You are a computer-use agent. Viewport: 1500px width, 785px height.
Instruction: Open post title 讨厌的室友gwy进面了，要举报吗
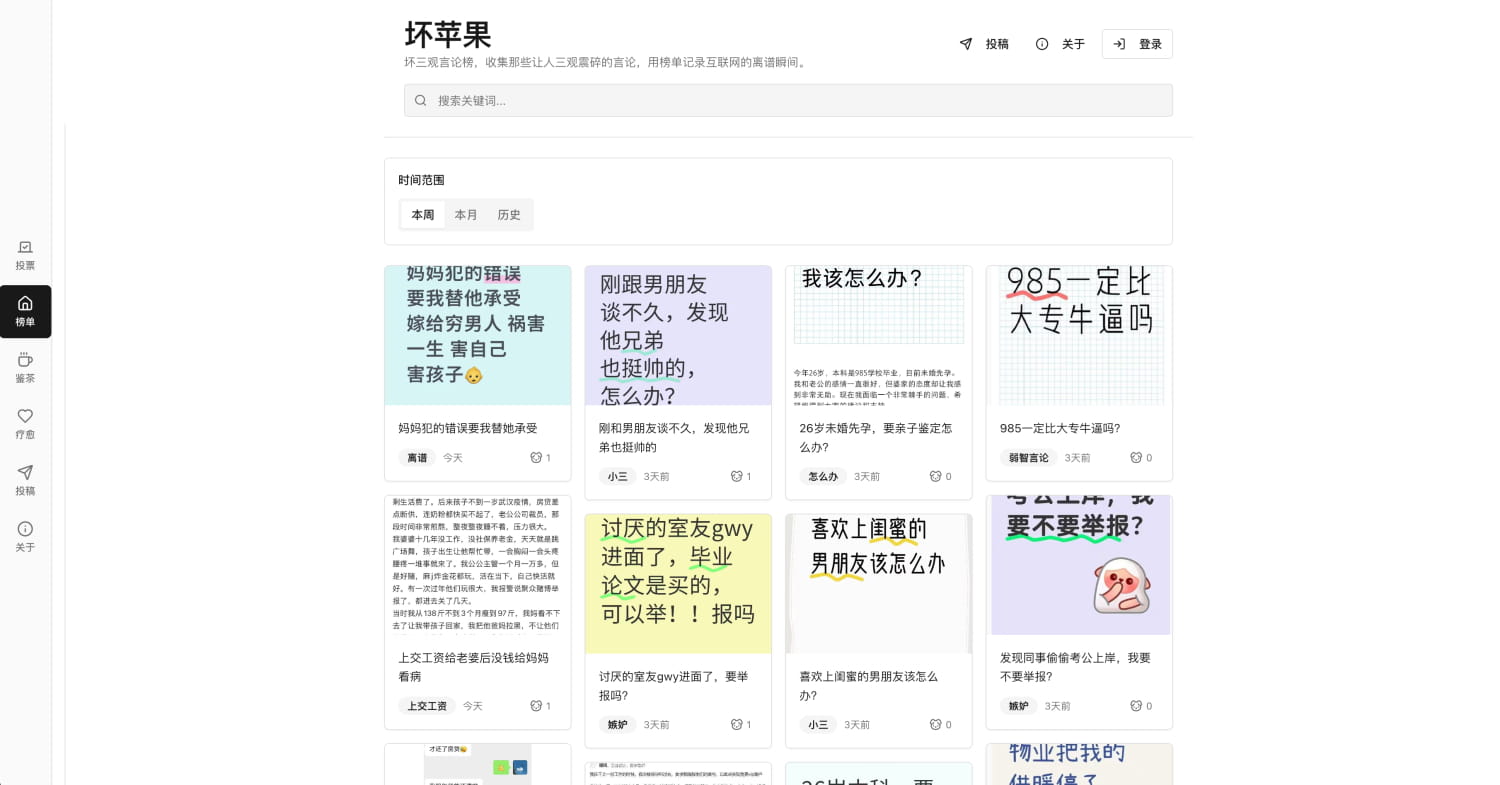674,686
